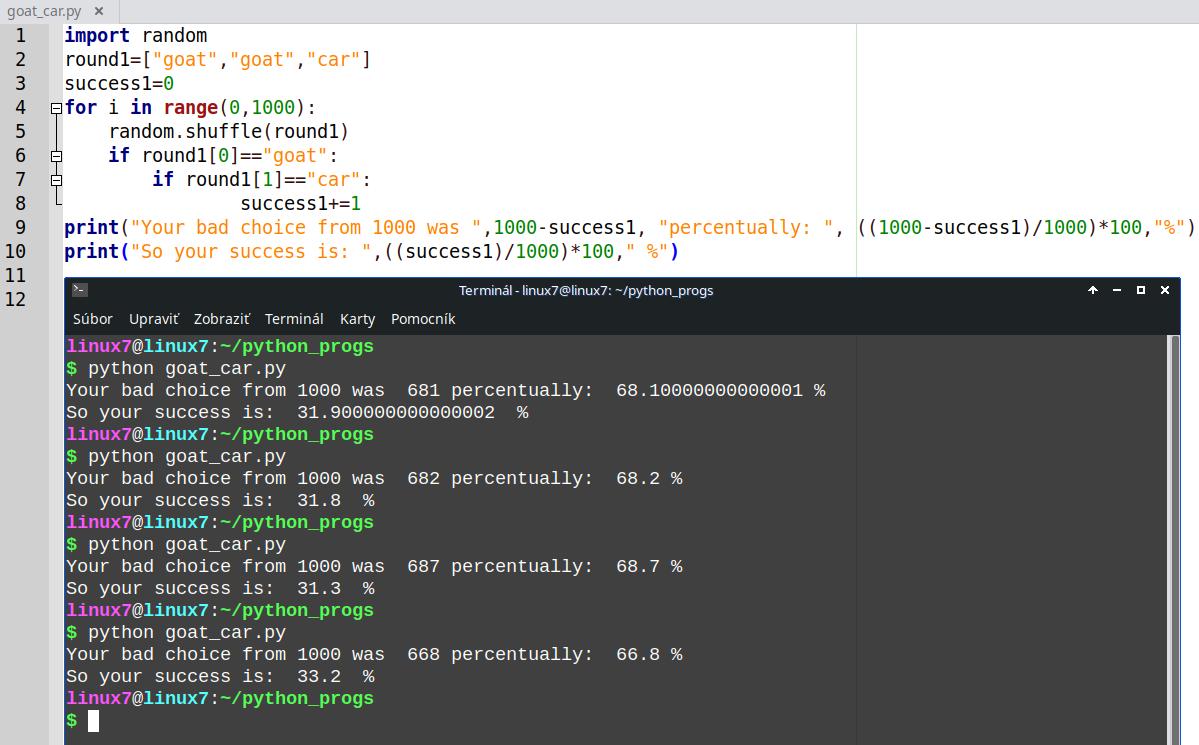Collapse the for loop fold marker
Viewport: 1199px width, 745px height.
pos(57,108)
